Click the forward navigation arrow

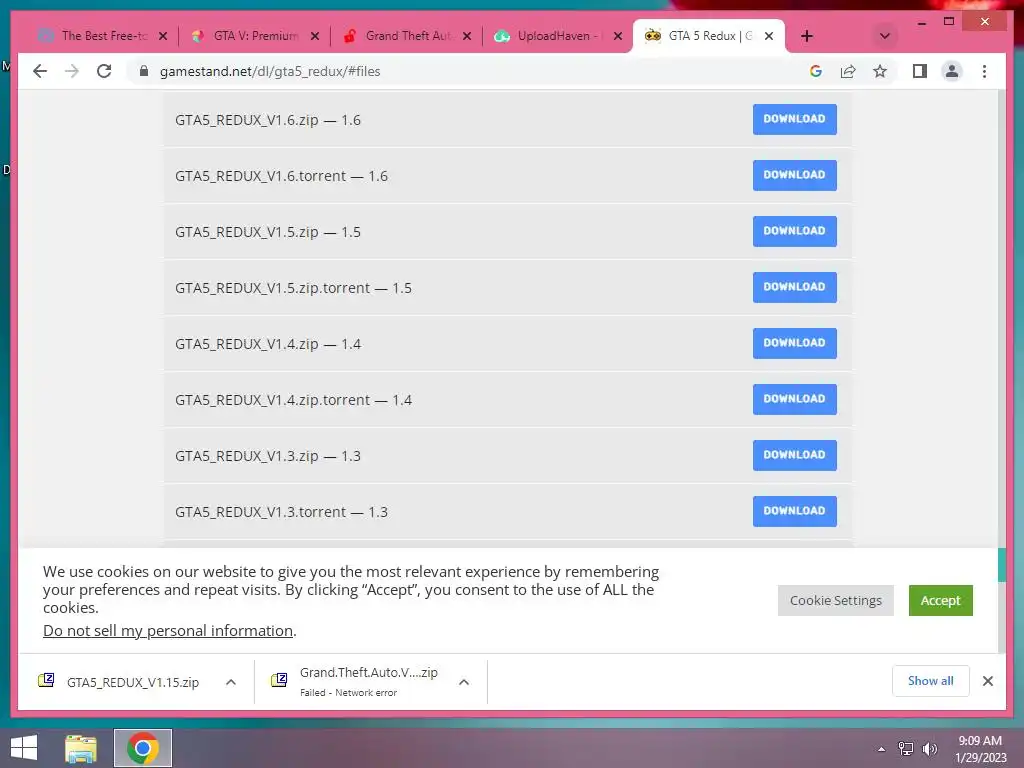72,71
